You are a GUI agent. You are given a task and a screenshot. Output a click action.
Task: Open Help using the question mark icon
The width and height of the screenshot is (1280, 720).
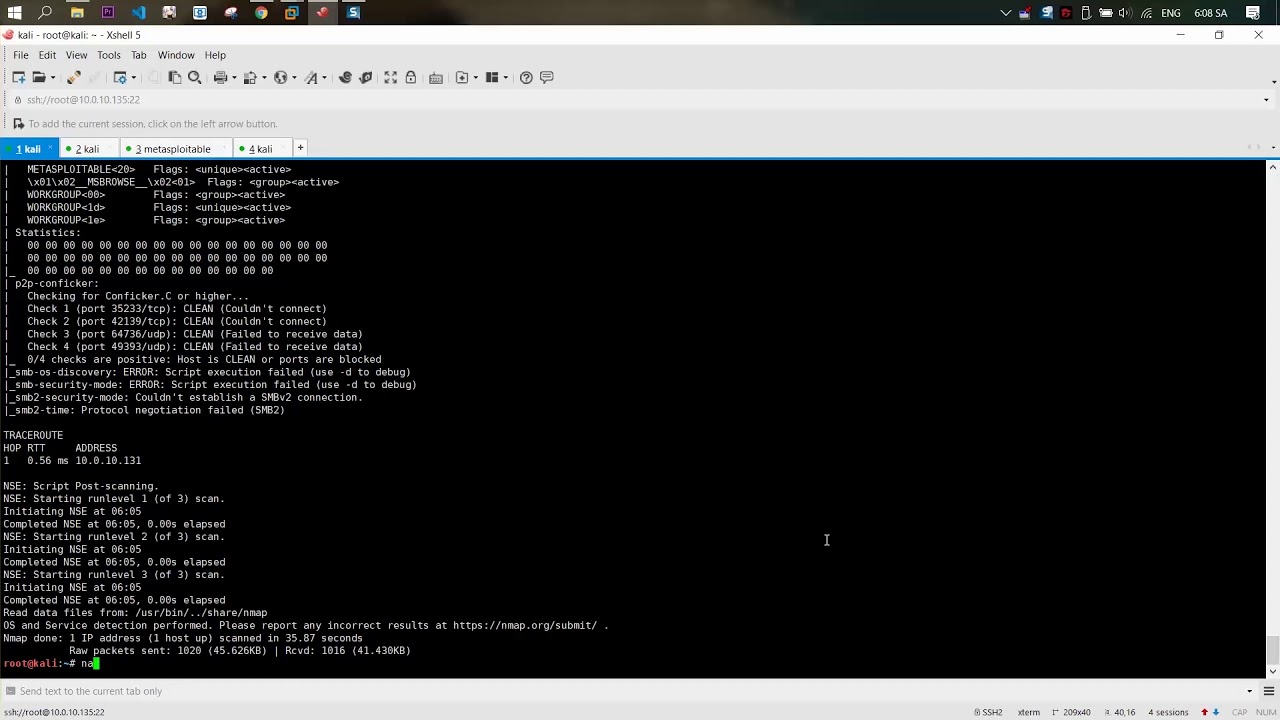point(526,77)
